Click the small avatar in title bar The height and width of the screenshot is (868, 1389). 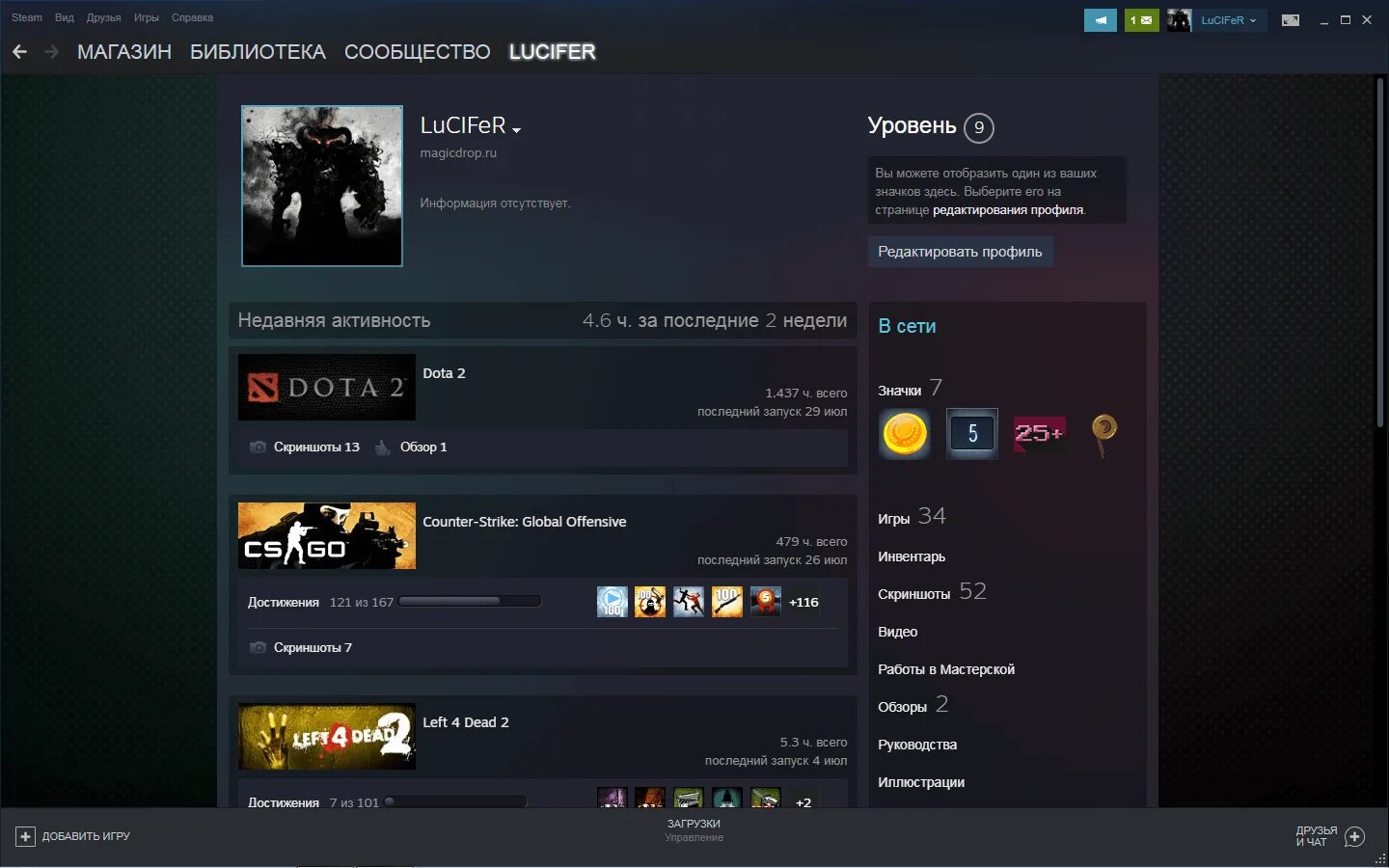coord(1179,20)
